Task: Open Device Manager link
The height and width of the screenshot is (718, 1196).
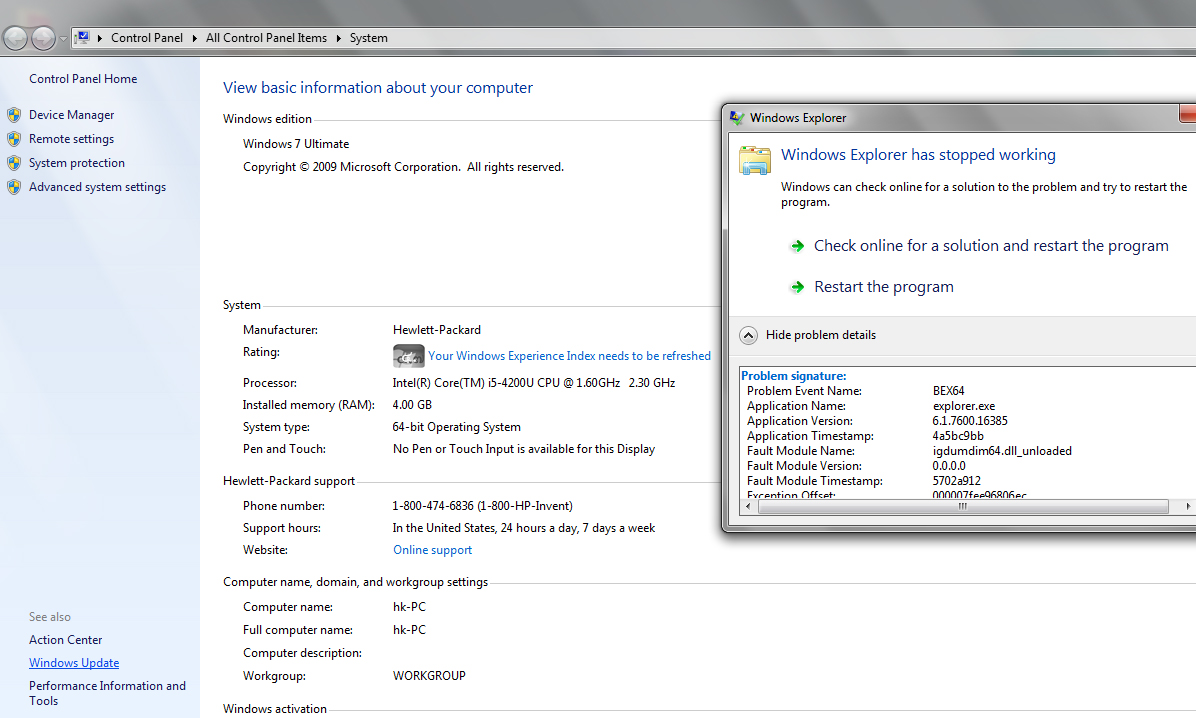Action: [72, 114]
